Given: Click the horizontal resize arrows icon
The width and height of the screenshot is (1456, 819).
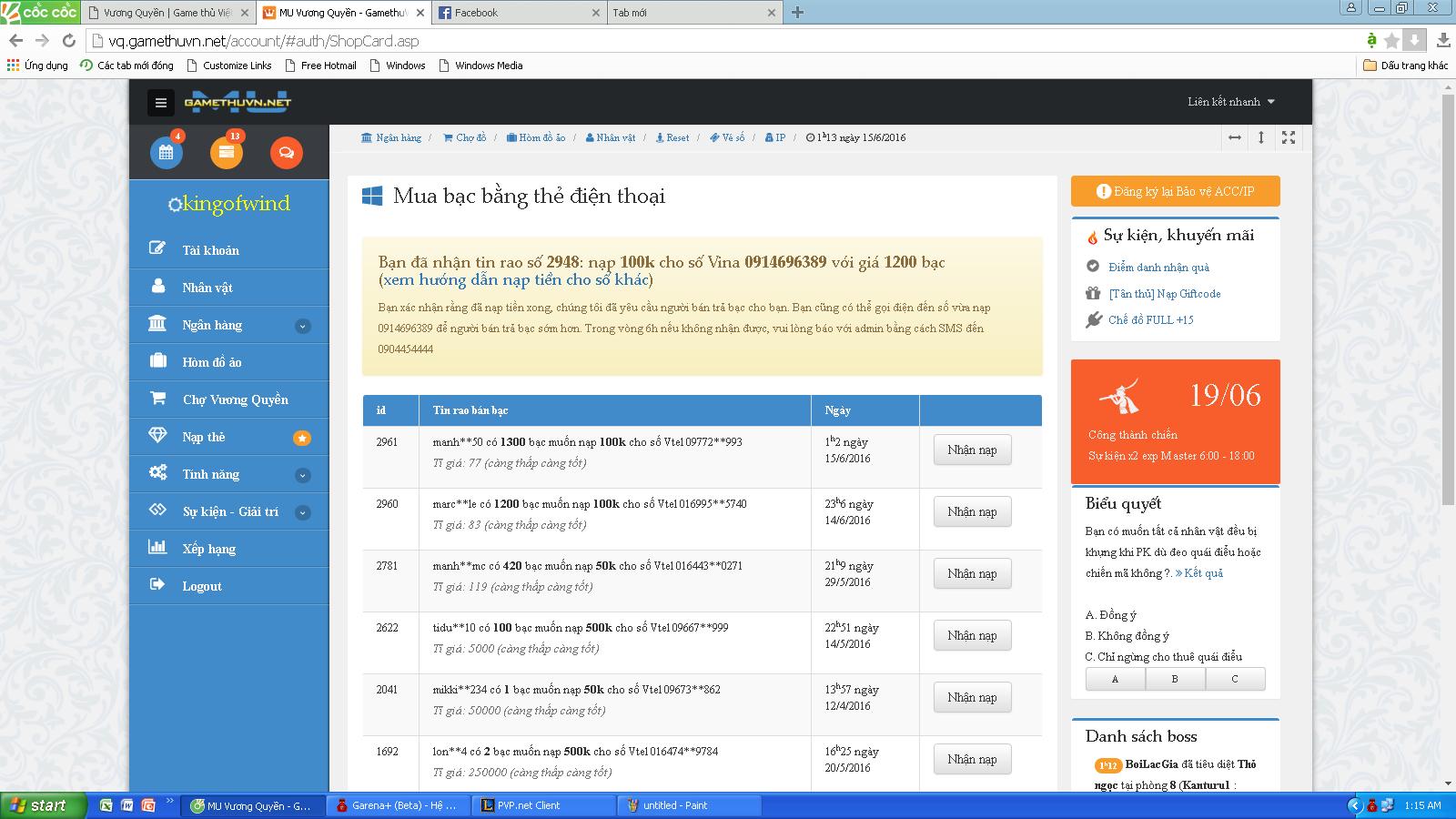Looking at the screenshot, I should click(1235, 137).
